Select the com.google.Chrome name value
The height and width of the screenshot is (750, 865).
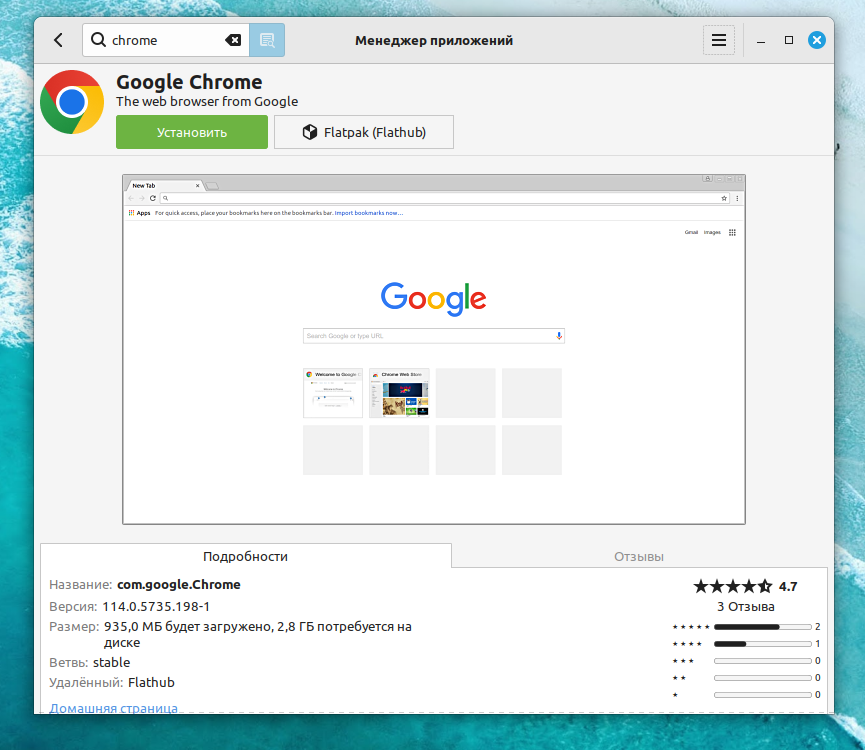(x=179, y=585)
